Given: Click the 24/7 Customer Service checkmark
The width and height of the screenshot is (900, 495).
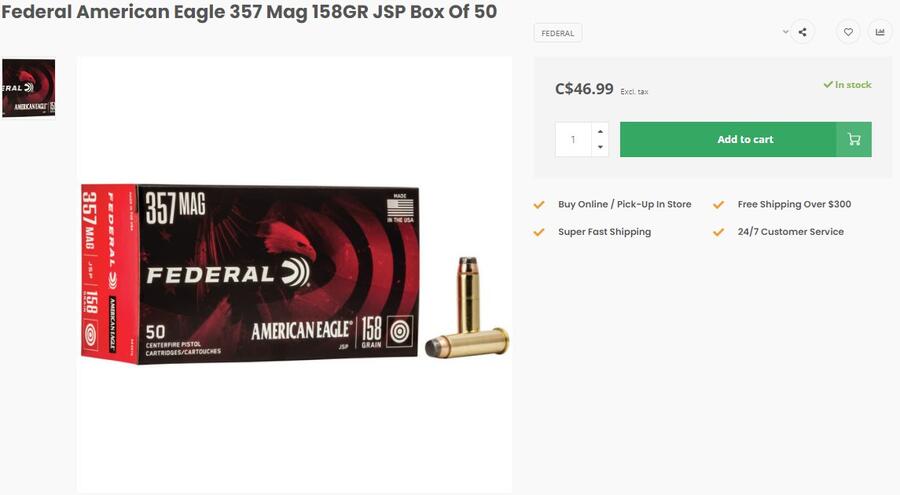Looking at the screenshot, I should [719, 232].
